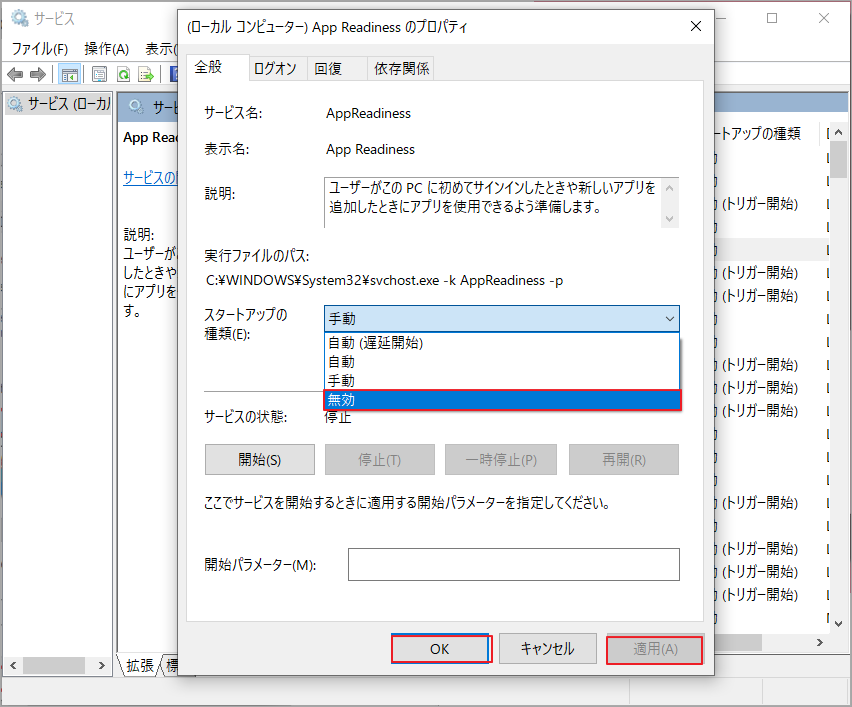Click the Forward arrow in Services toolbar

pos(37,74)
